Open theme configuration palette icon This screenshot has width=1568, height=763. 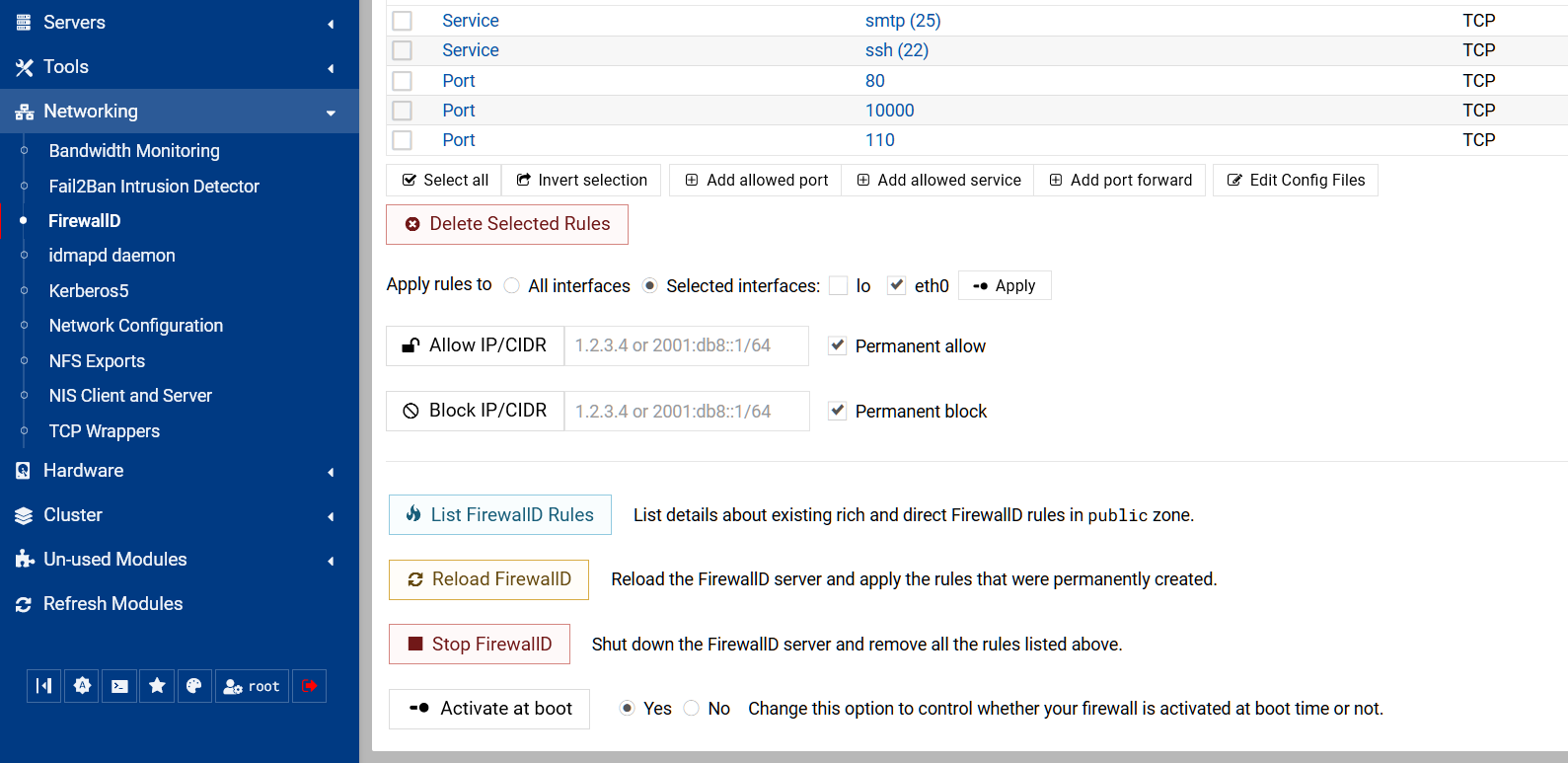point(194,686)
